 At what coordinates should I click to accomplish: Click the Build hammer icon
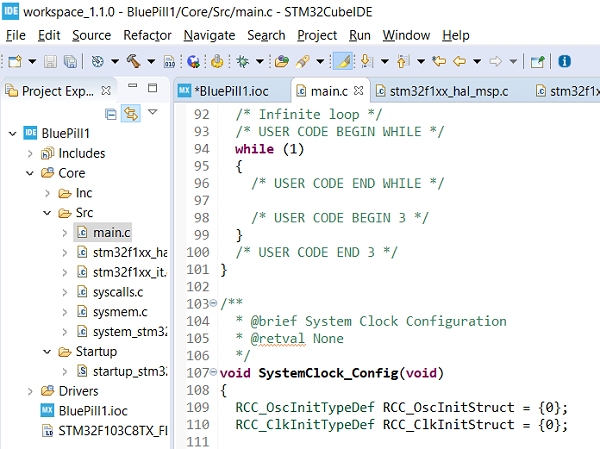pyautogui.click(x=131, y=62)
